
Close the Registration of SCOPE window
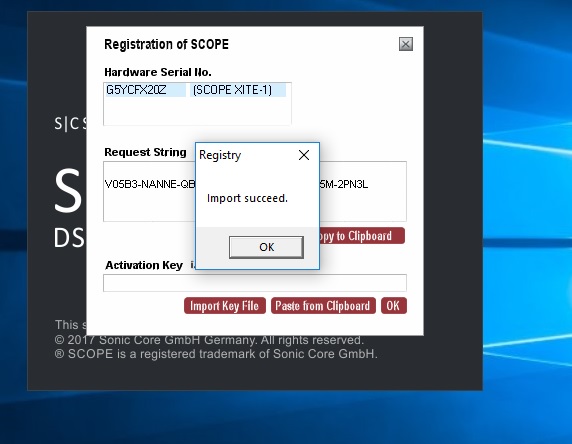(406, 44)
